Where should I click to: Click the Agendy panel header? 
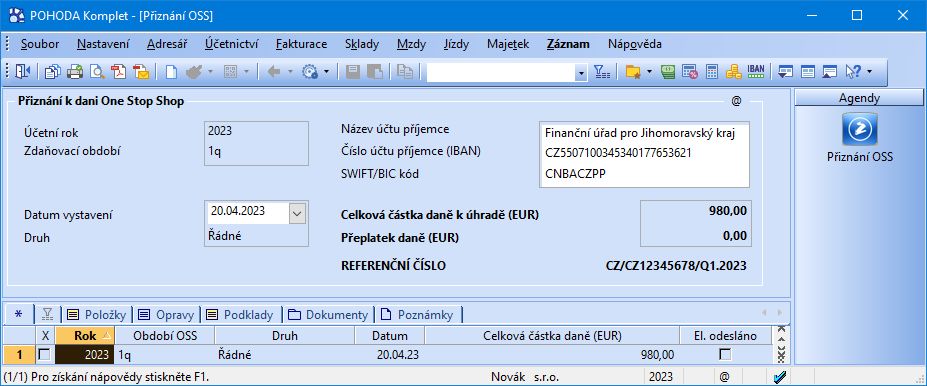click(859, 98)
